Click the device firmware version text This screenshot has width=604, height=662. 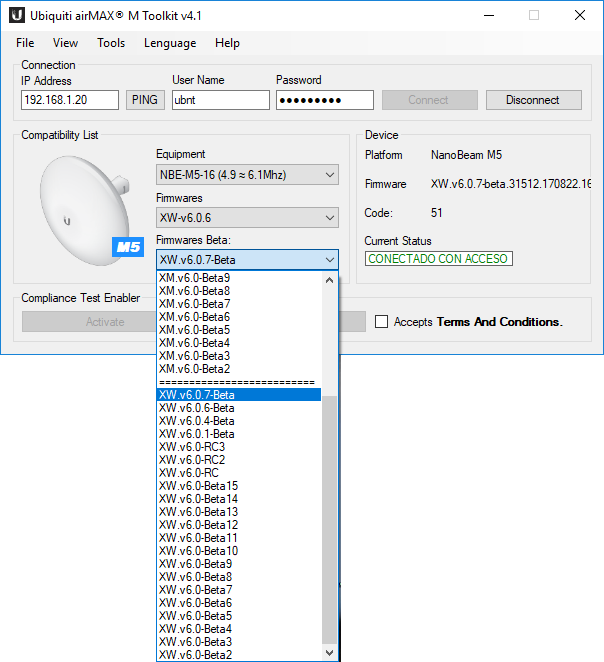pyautogui.click(x=510, y=184)
